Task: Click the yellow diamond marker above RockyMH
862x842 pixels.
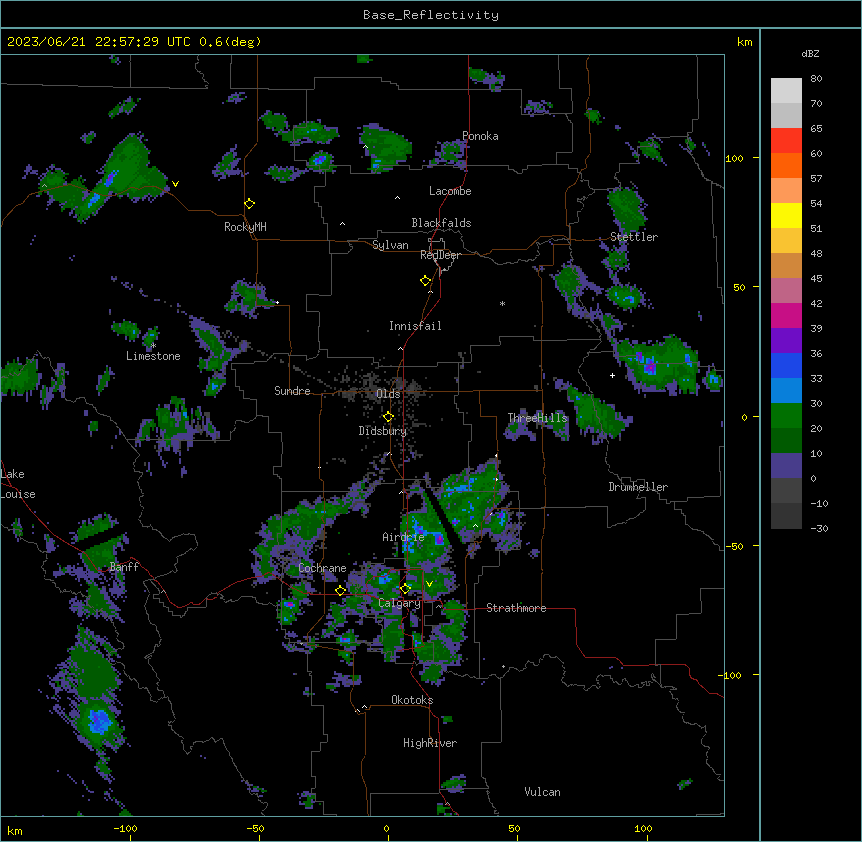Action: click(249, 204)
